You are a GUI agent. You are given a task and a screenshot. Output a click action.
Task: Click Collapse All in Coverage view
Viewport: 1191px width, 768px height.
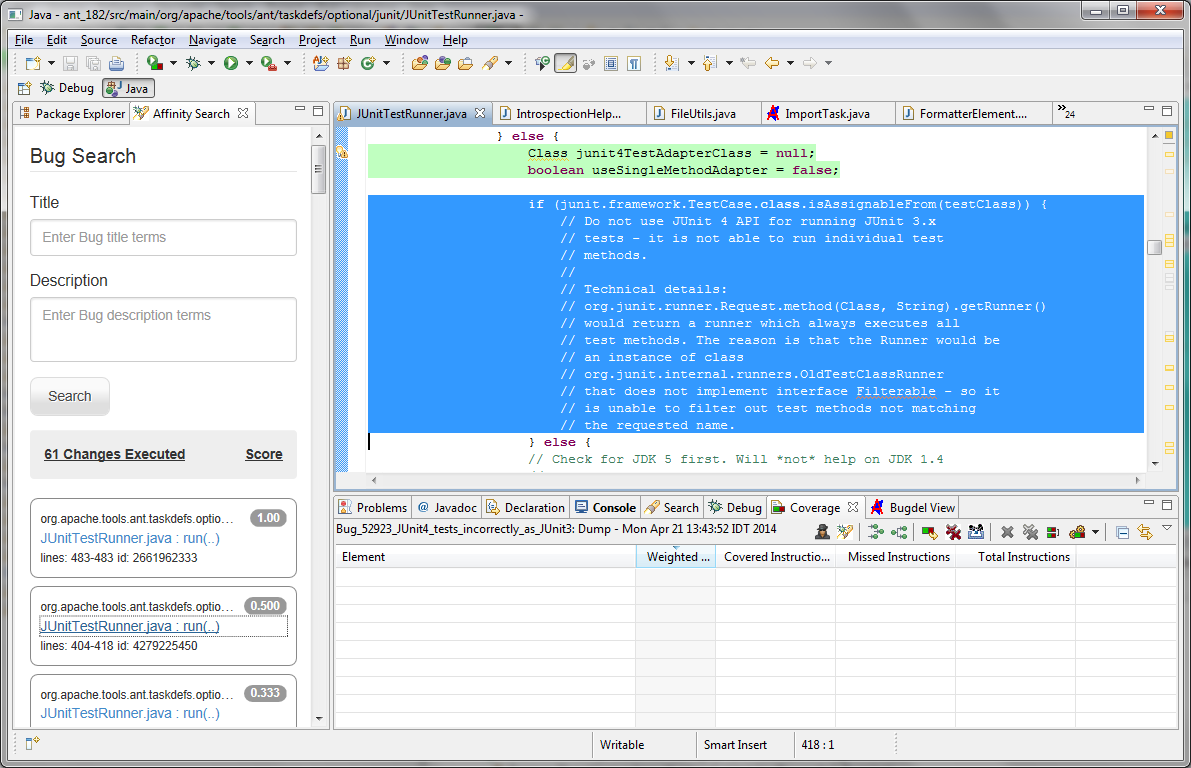tap(1123, 532)
